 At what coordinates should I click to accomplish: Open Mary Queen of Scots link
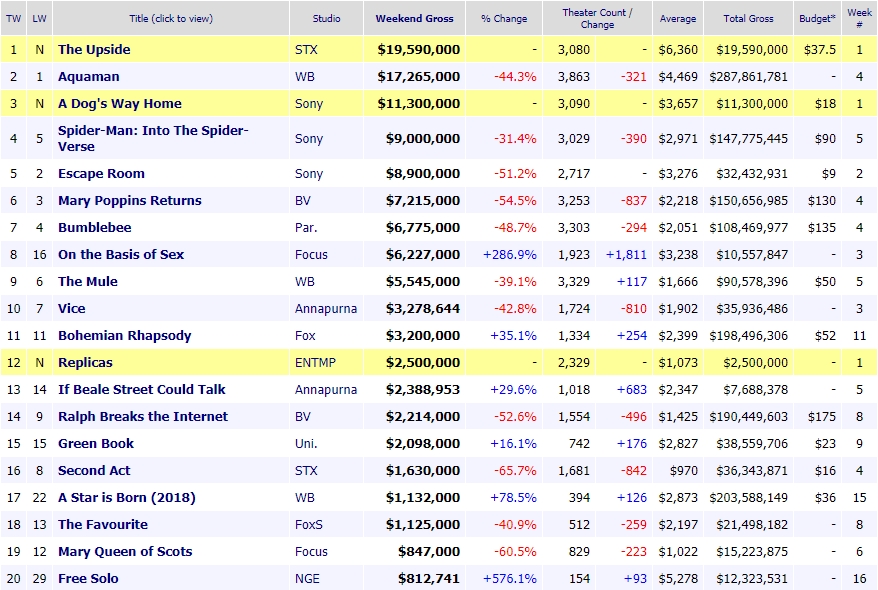pyautogui.click(x=125, y=551)
